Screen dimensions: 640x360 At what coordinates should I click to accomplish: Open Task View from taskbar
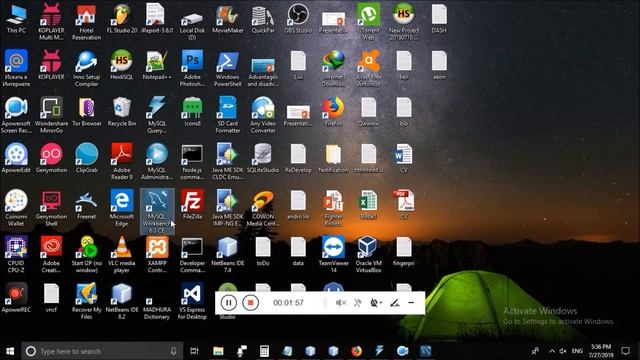click(194, 351)
